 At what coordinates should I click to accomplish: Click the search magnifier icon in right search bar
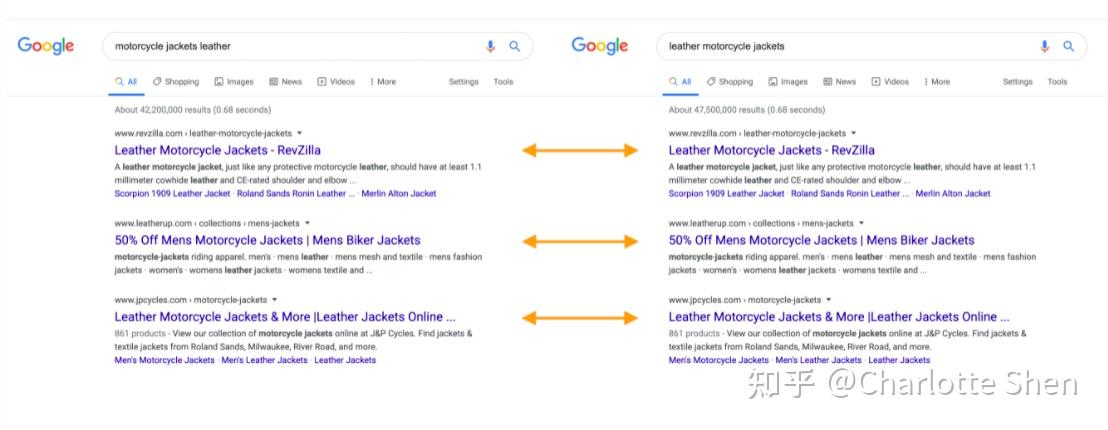[1069, 46]
